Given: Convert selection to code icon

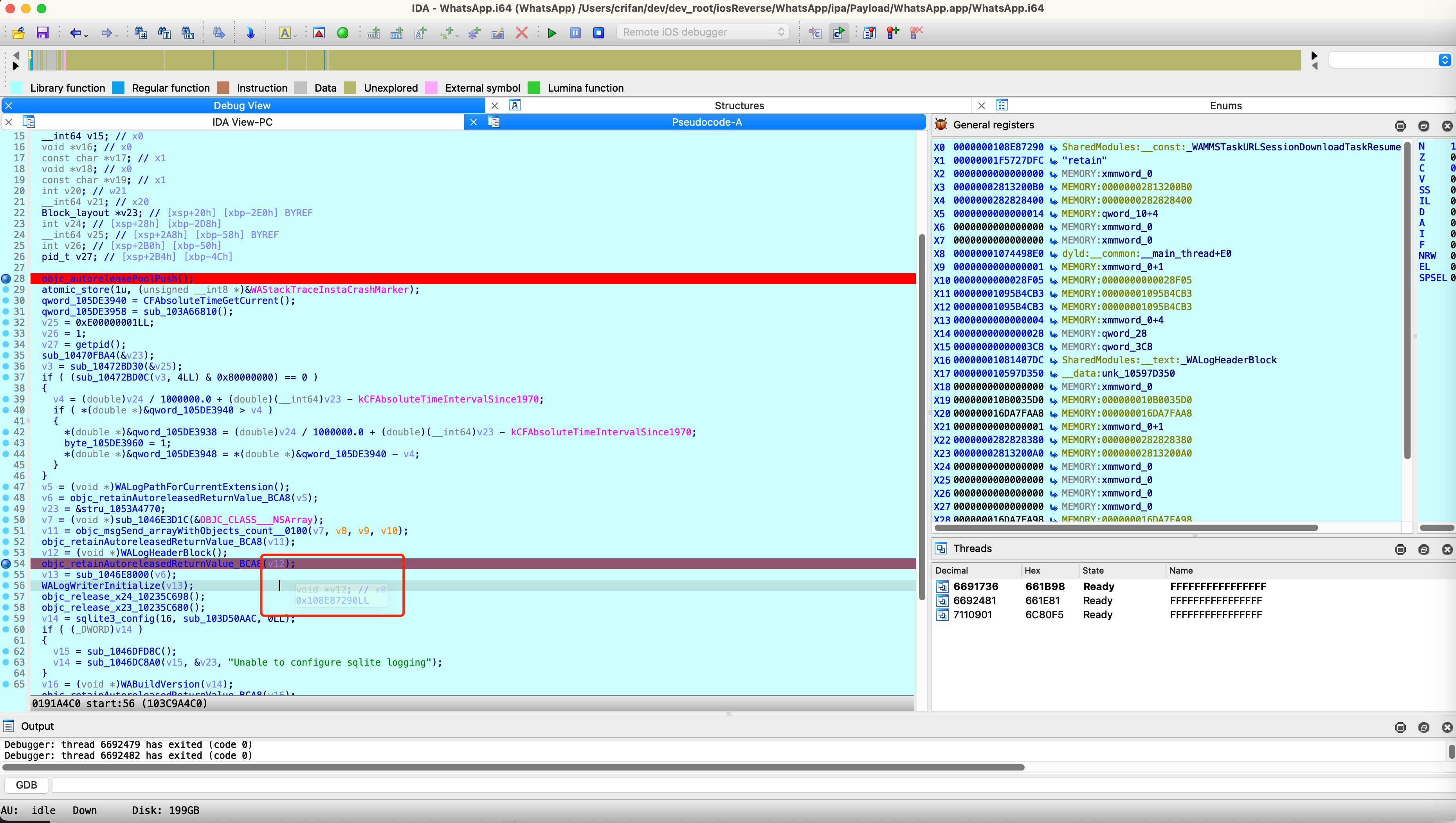Looking at the screenshot, I should pyautogui.click(x=374, y=33).
